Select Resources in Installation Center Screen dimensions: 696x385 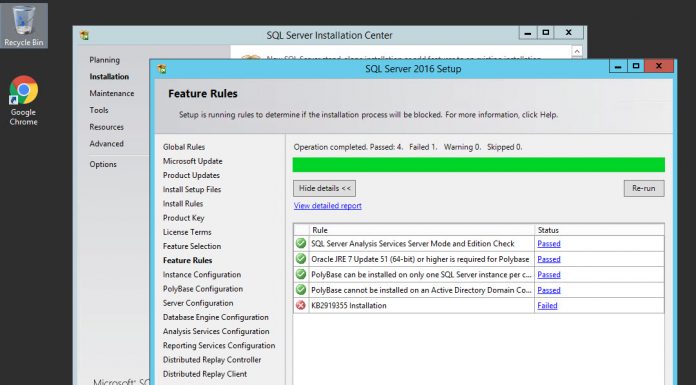tap(107, 127)
